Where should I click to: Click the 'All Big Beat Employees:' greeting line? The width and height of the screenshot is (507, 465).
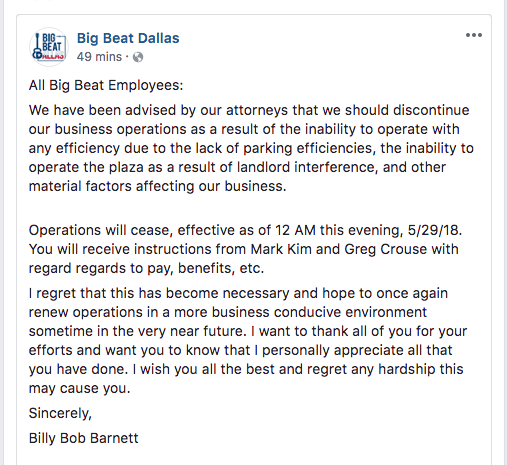[x=106, y=85]
